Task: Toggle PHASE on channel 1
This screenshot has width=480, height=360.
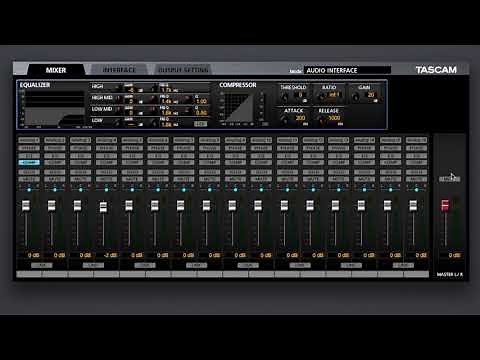Action: pyautogui.click(x=29, y=148)
